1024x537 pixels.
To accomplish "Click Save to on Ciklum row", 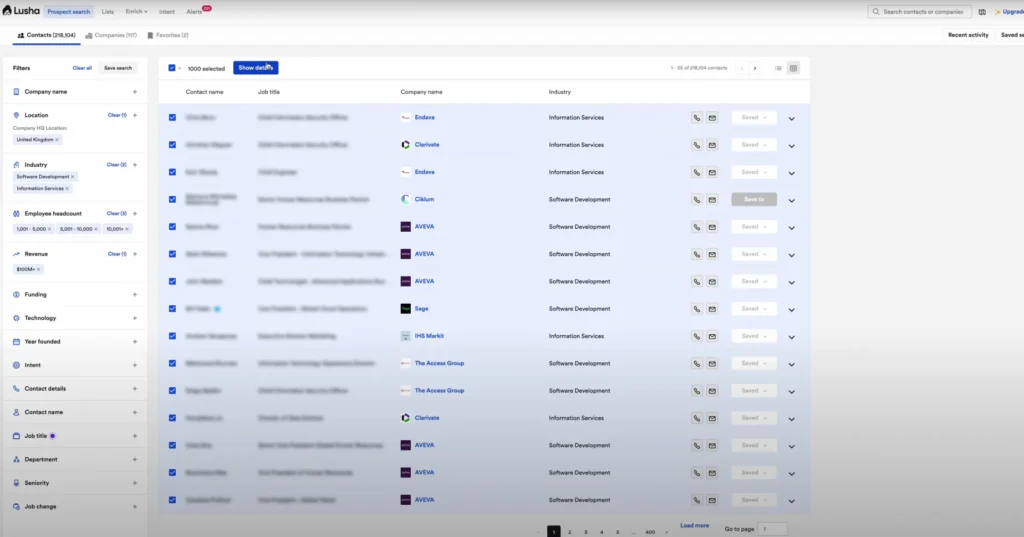I will [754, 200].
